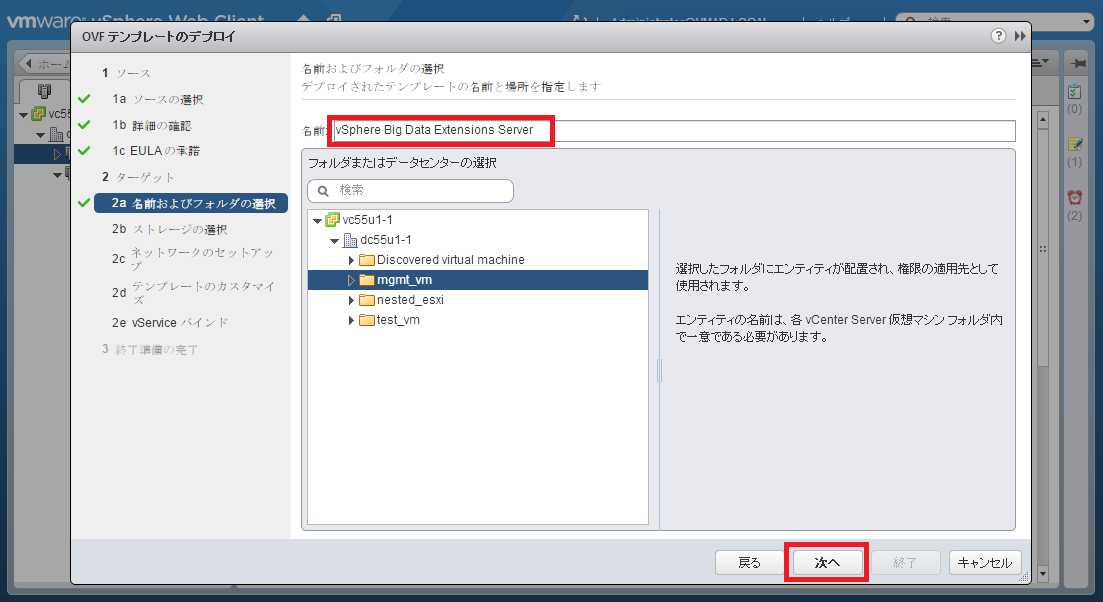
Task: Go to step 1a ソースの選択
Action: coord(158,99)
